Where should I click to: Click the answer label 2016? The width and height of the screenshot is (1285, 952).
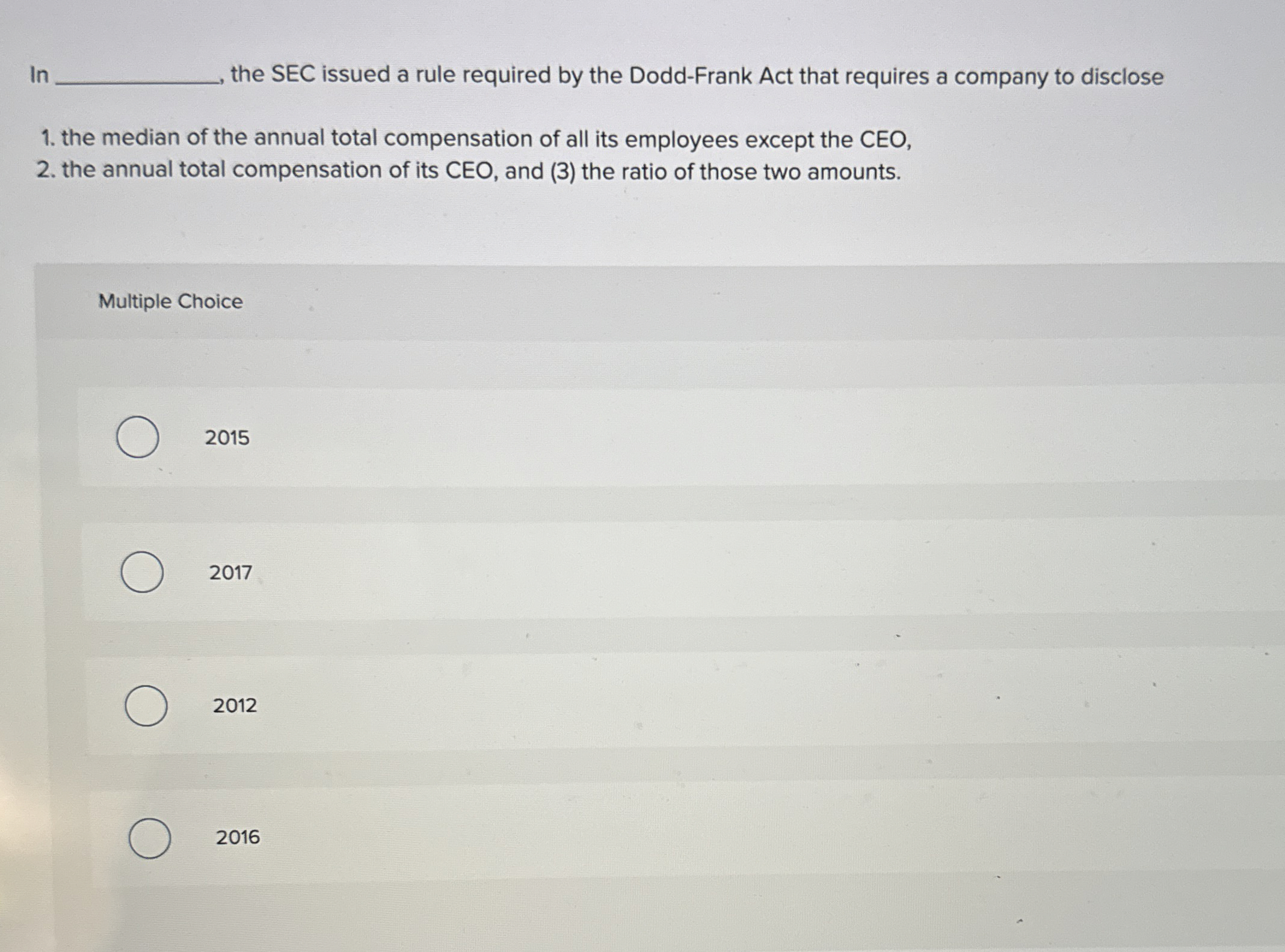click(x=237, y=838)
